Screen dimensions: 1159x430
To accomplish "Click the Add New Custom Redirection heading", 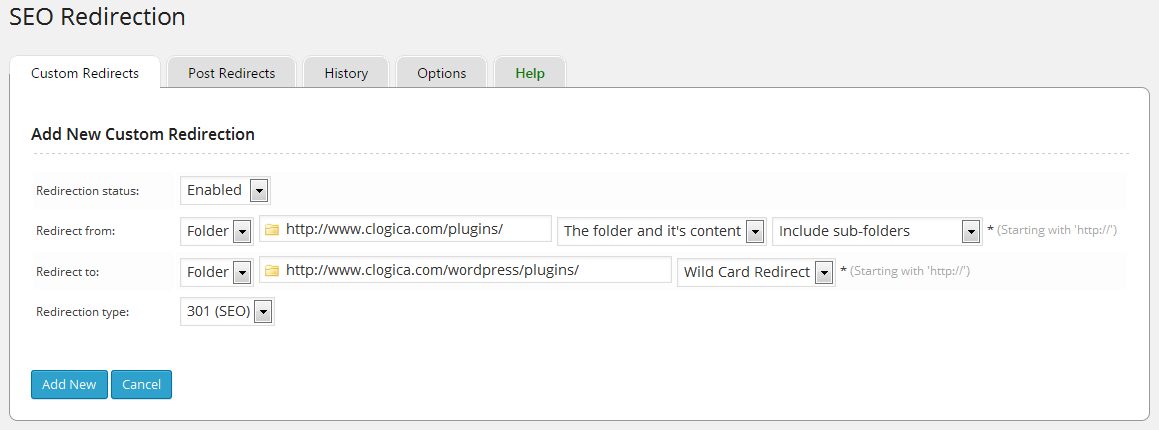I will [143, 134].
